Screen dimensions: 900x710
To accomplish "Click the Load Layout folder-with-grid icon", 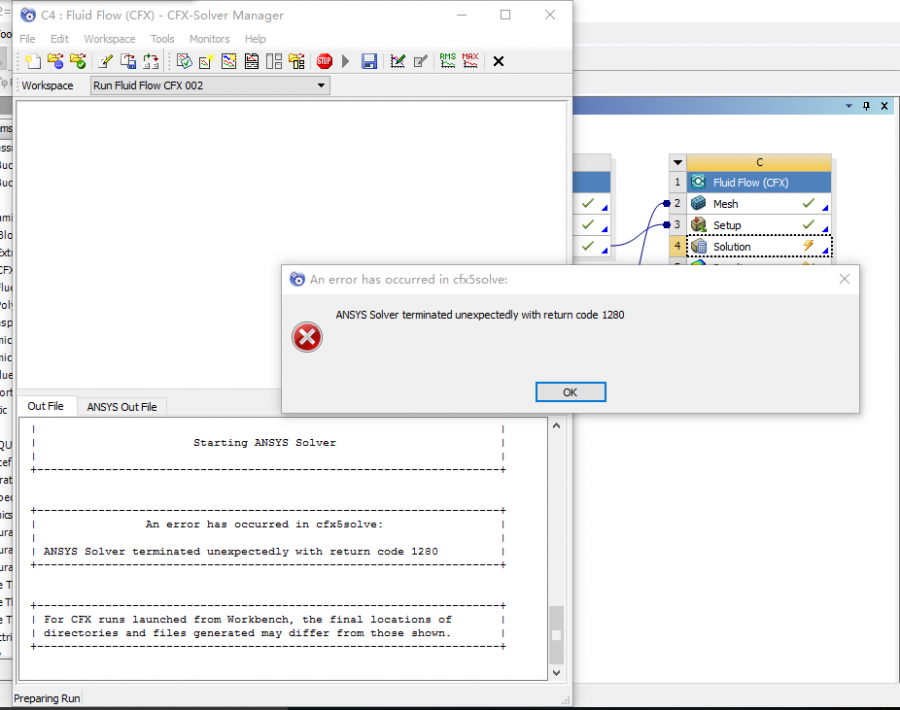I will pyautogui.click(x=297, y=61).
